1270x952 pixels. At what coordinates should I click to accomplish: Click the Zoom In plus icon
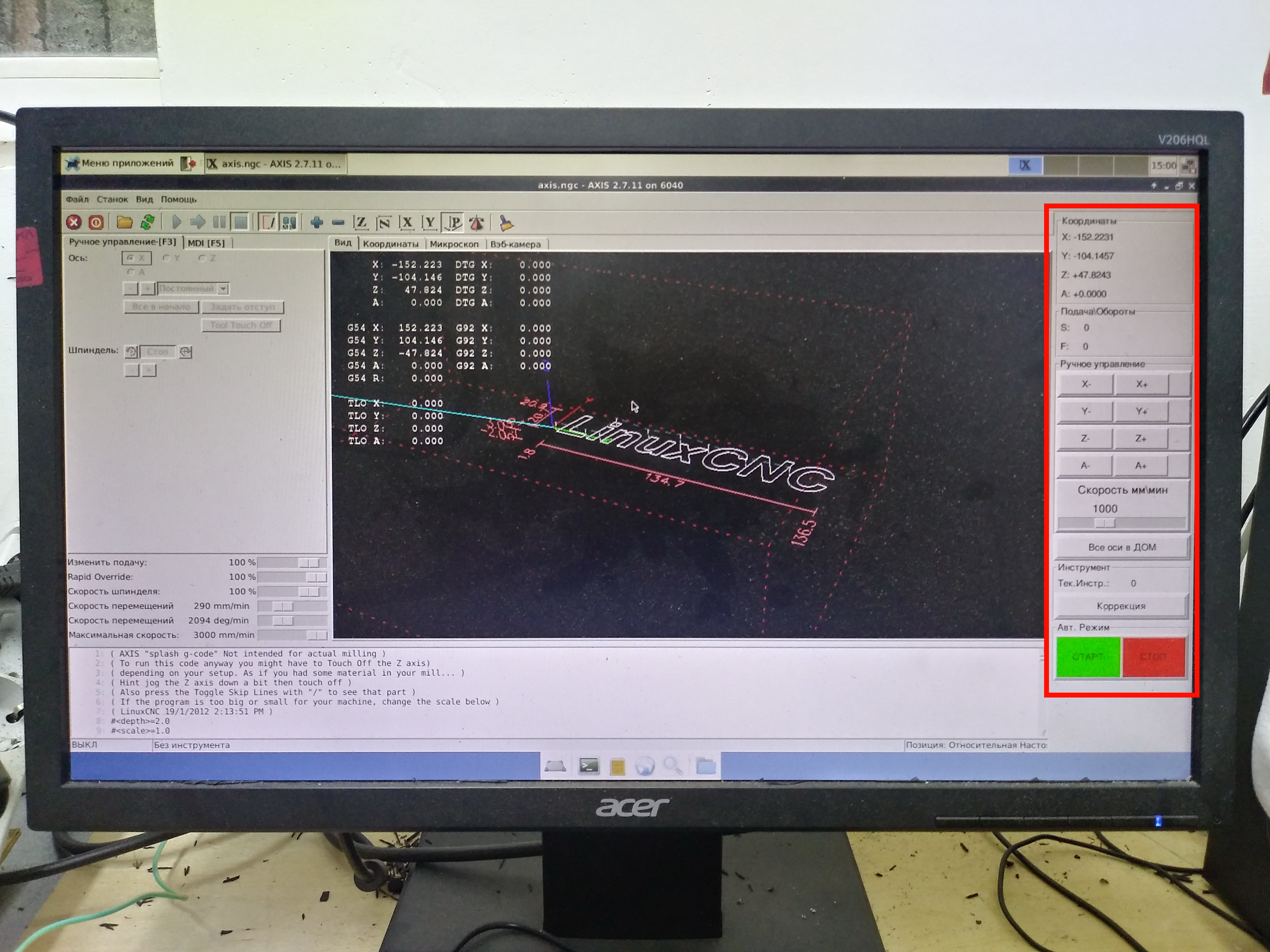click(x=316, y=223)
